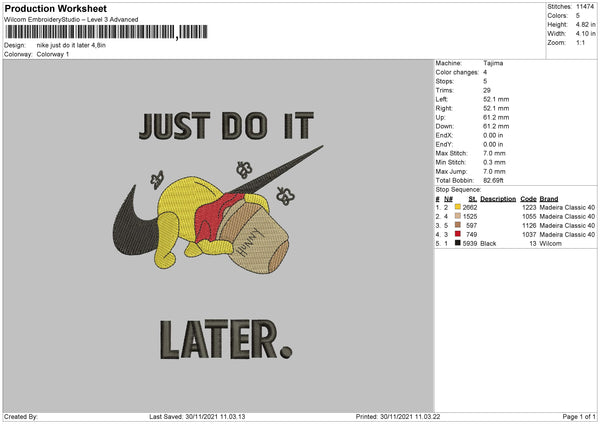The height and width of the screenshot is (424, 600).
Task: Click the 'Code' column header
Action: (x=528, y=199)
